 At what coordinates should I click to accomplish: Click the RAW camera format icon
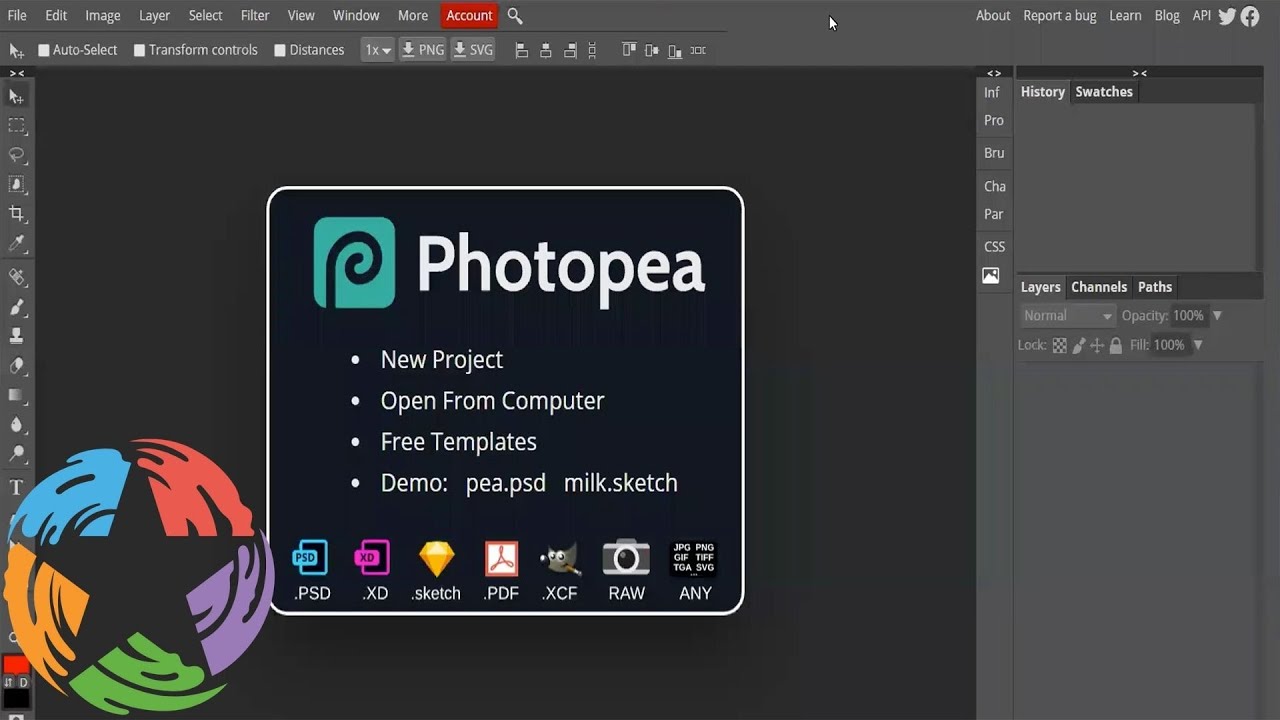coord(626,558)
